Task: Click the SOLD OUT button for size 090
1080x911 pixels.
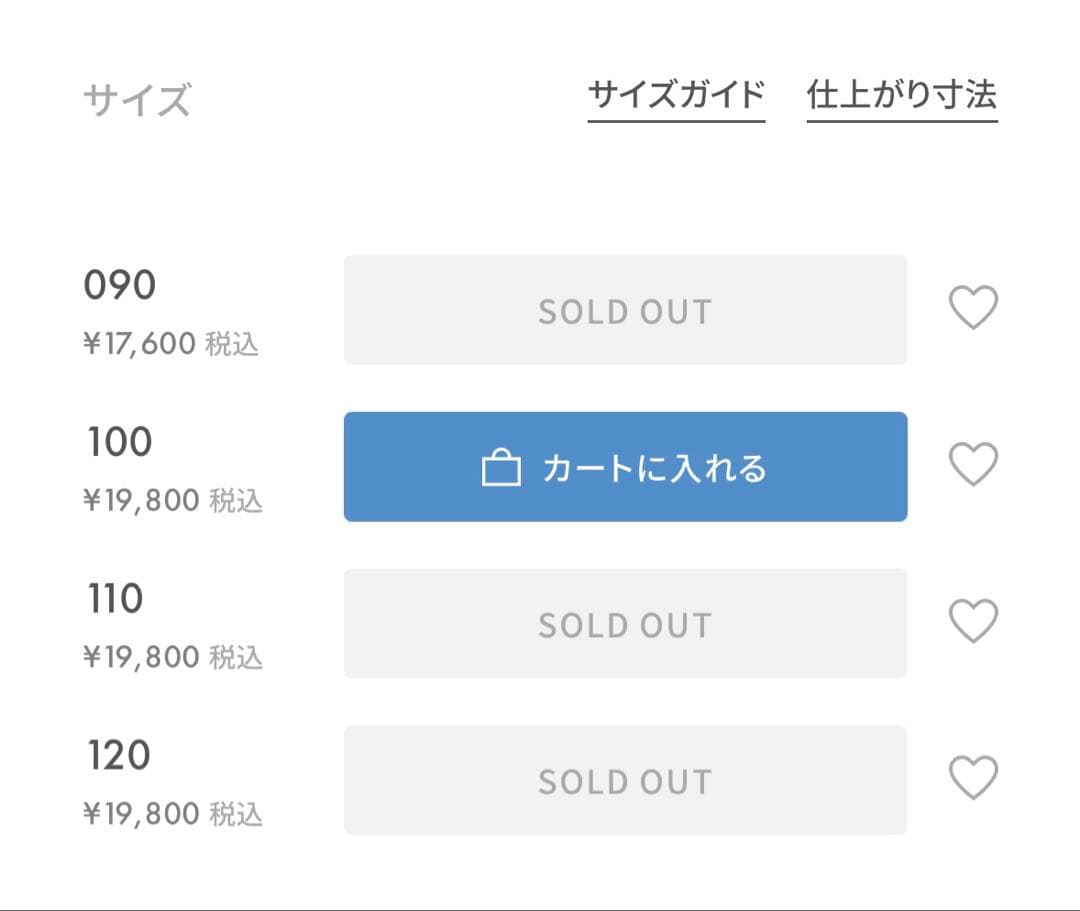Action: click(625, 311)
